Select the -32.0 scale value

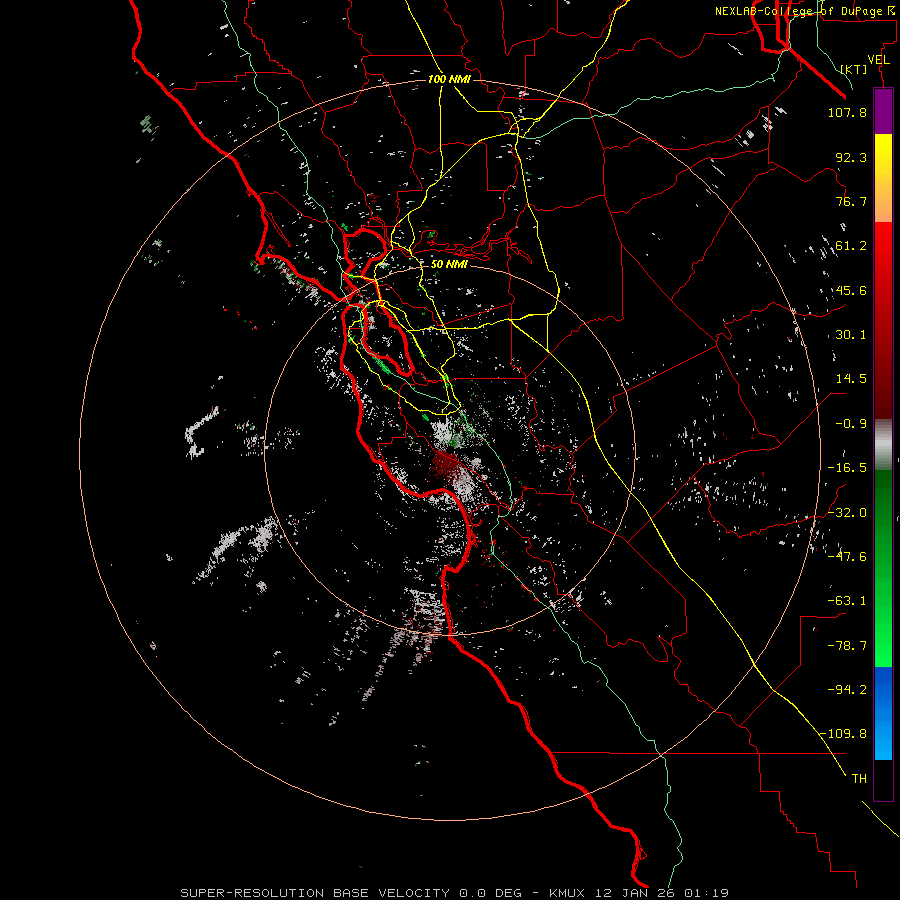click(847, 513)
